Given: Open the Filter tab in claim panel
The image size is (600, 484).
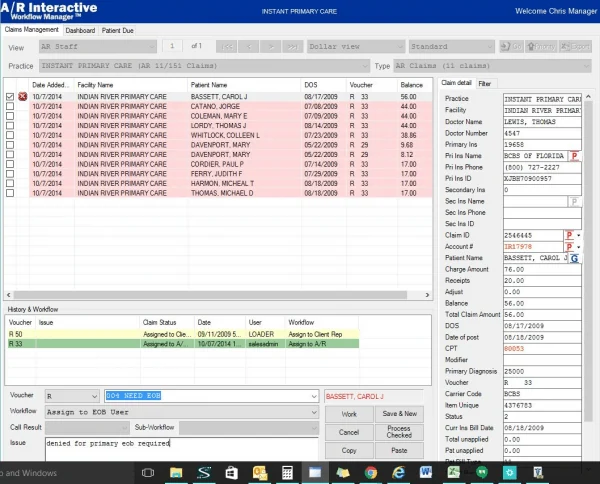Looking at the screenshot, I should point(485,83).
